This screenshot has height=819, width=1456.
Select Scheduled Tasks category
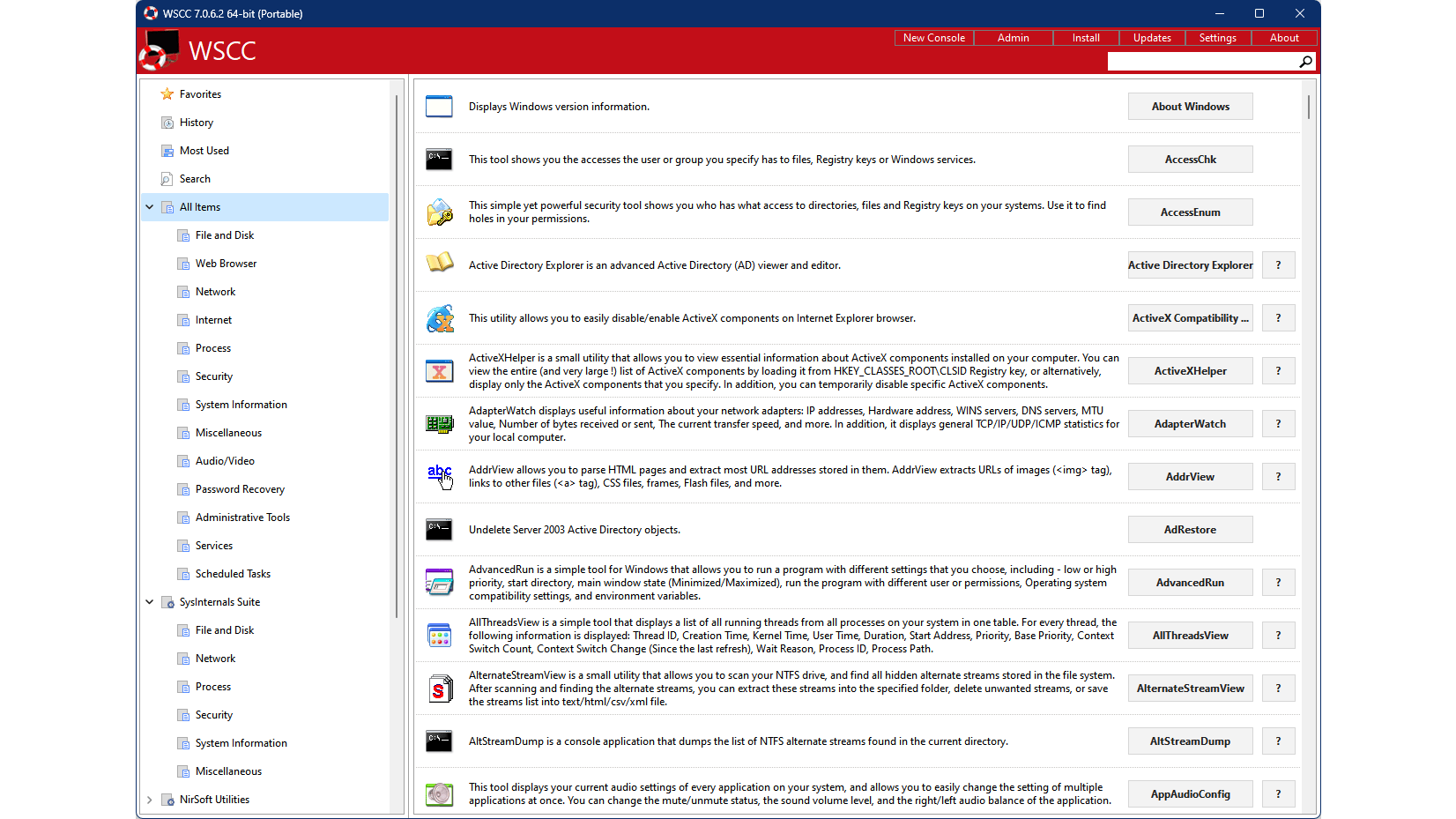click(233, 574)
